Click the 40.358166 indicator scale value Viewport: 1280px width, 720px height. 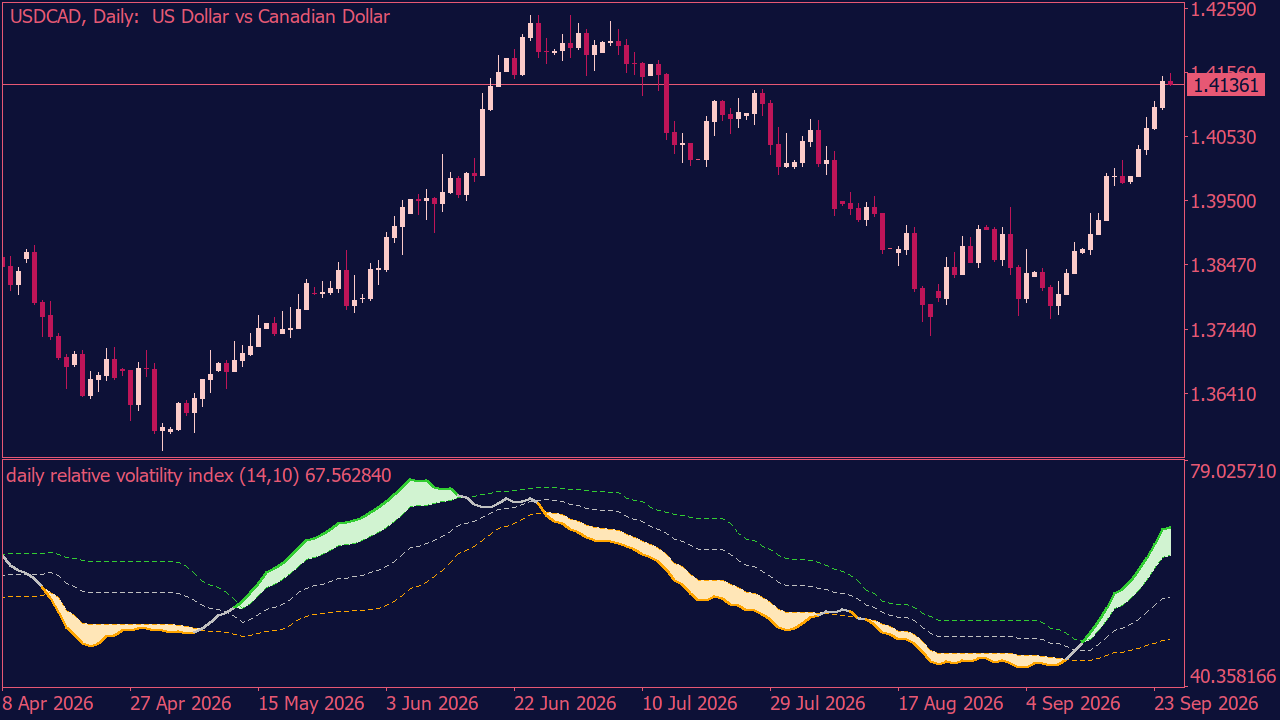pos(1234,675)
